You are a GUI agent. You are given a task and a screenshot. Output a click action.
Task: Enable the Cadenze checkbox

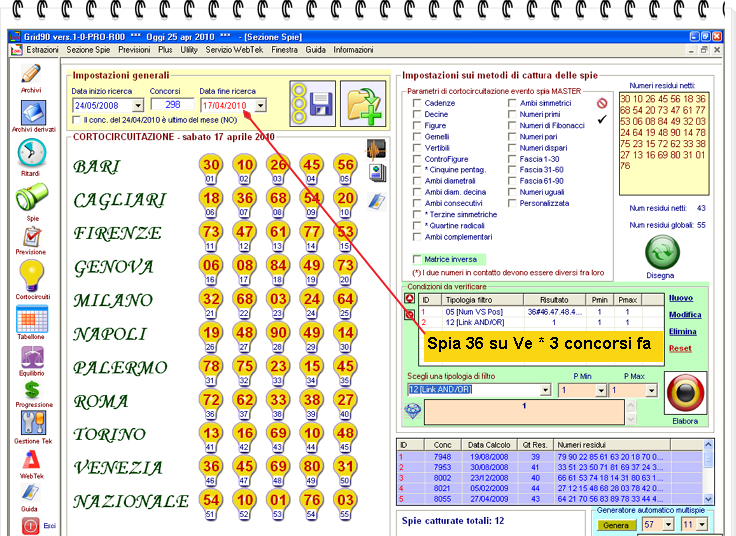click(x=417, y=103)
